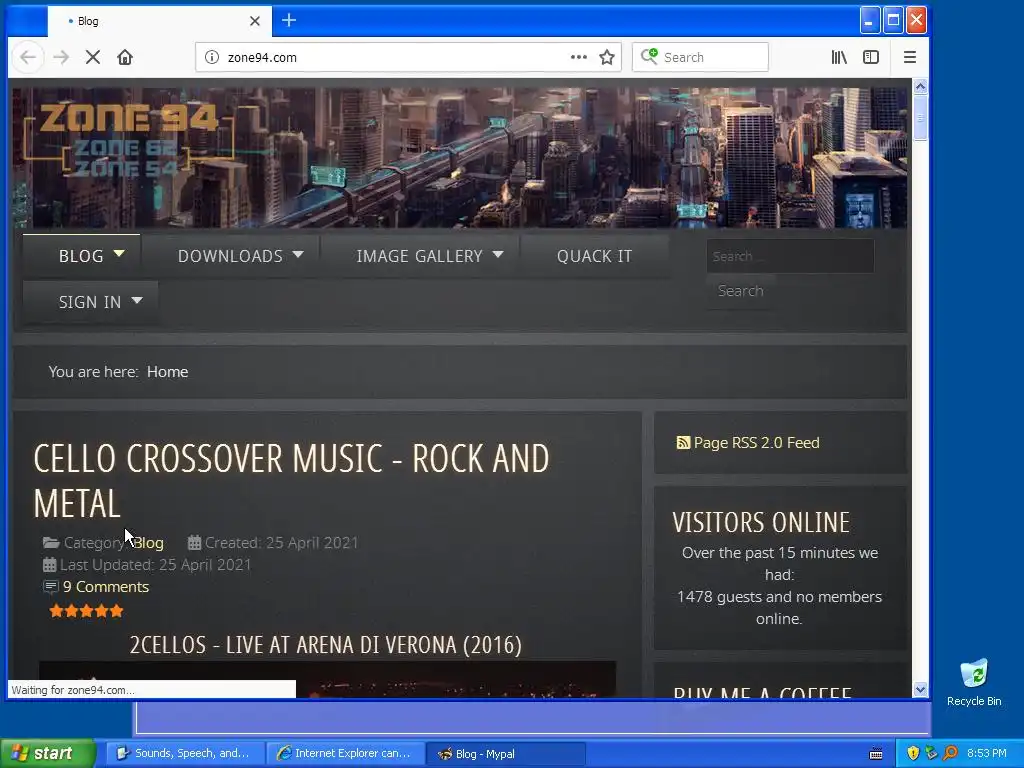The height and width of the screenshot is (768, 1024).
Task: Click the keyboard icon in the taskbar
Action: (876, 754)
